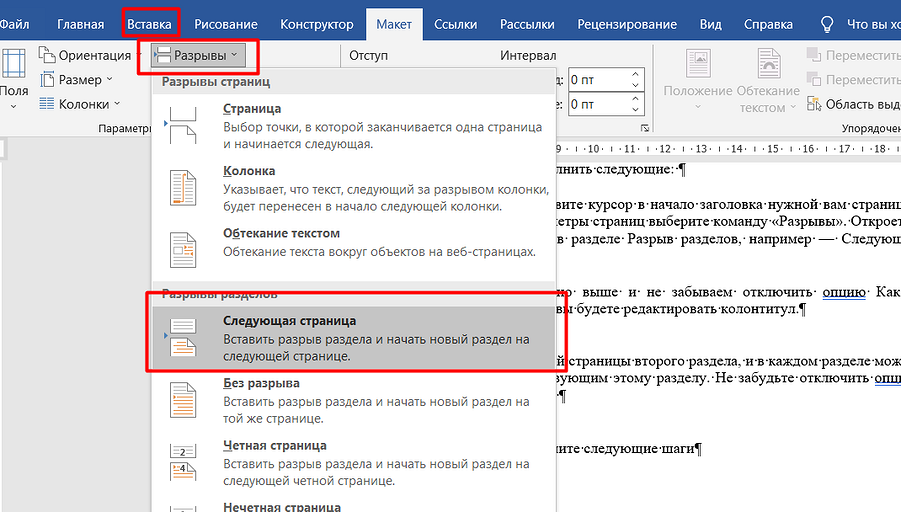This screenshot has width=901, height=512.
Task: Switch to the Главная tab
Action: [80, 24]
